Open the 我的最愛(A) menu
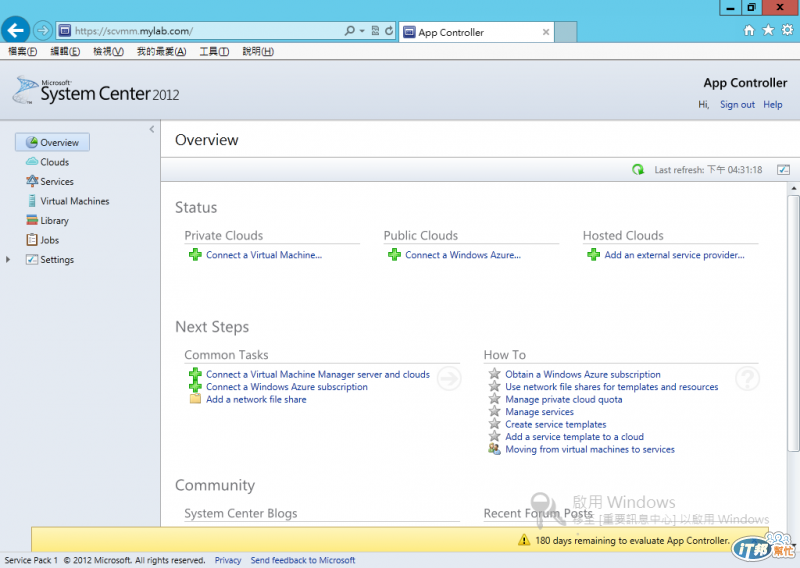Screen dimensions: 800x568 (161, 51)
